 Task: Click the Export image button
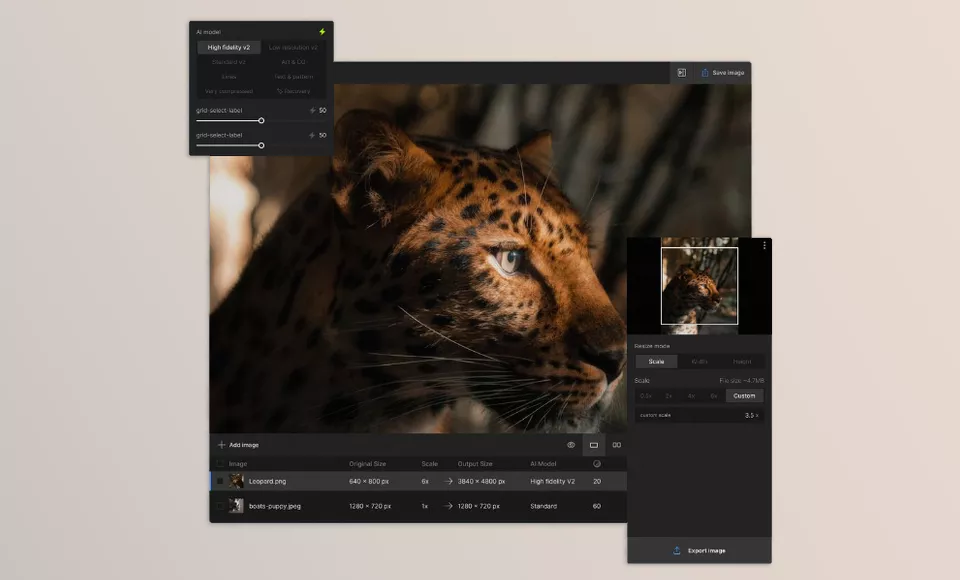click(x=699, y=551)
